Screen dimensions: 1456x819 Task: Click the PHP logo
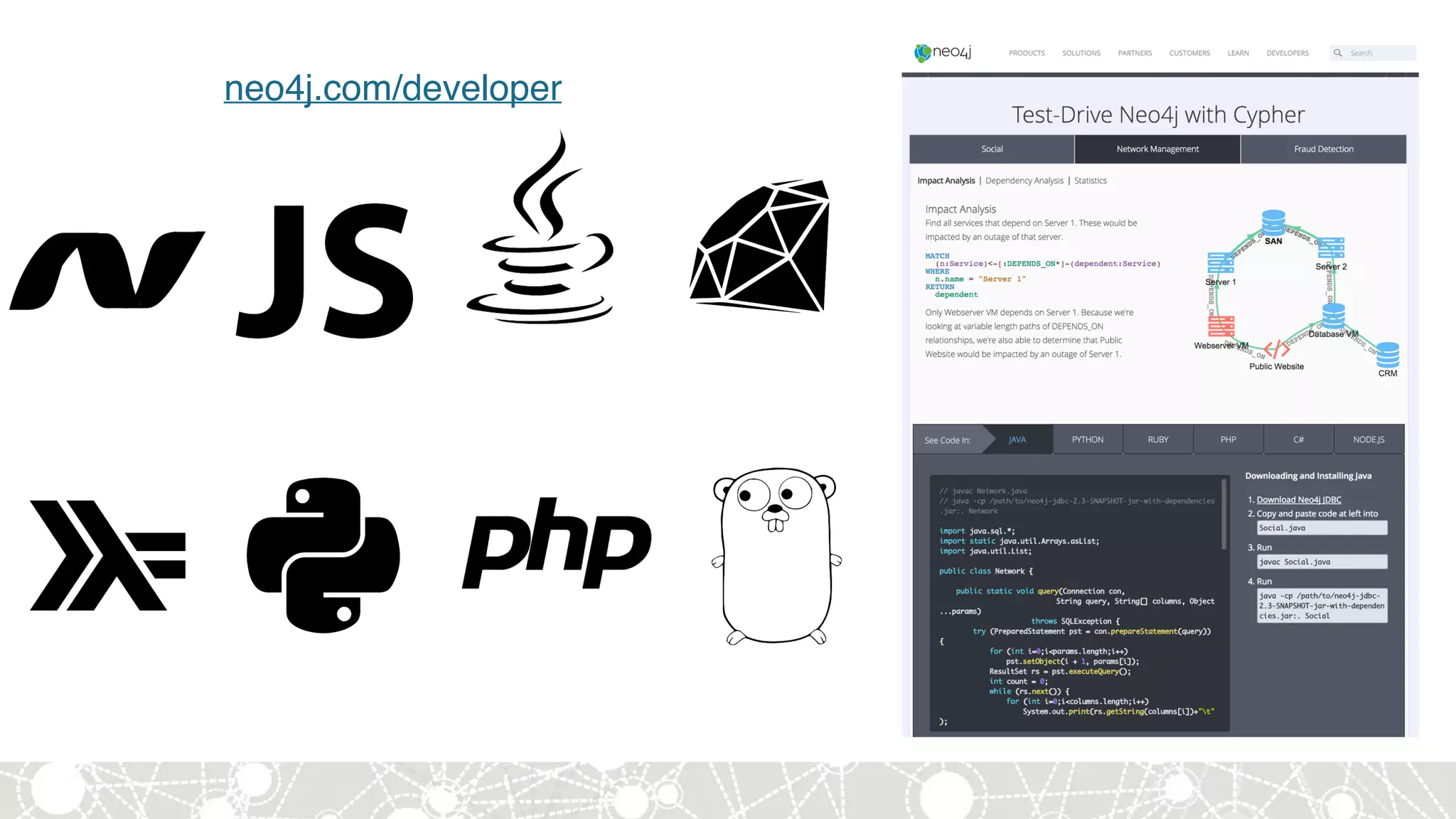(557, 544)
